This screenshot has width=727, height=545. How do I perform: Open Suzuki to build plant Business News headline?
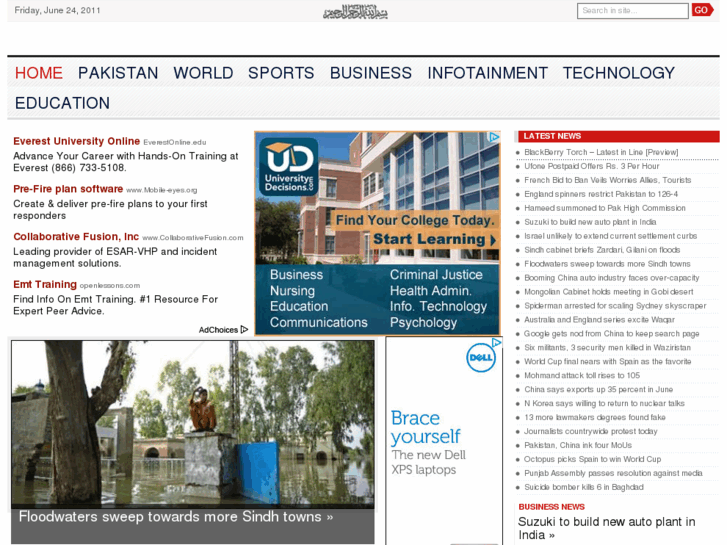point(606,528)
